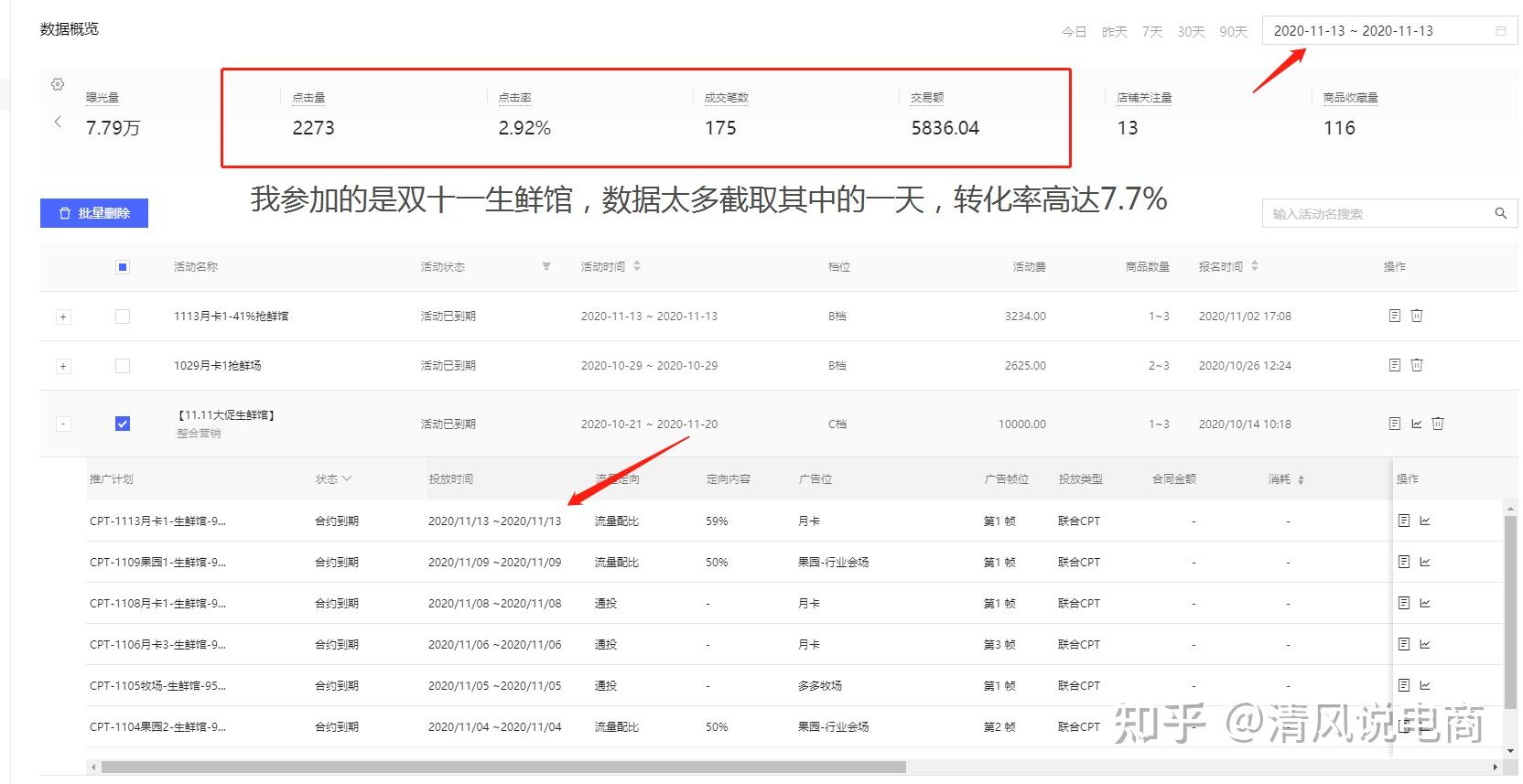Open the calendar icon in date range field

click(x=1500, y=31)
